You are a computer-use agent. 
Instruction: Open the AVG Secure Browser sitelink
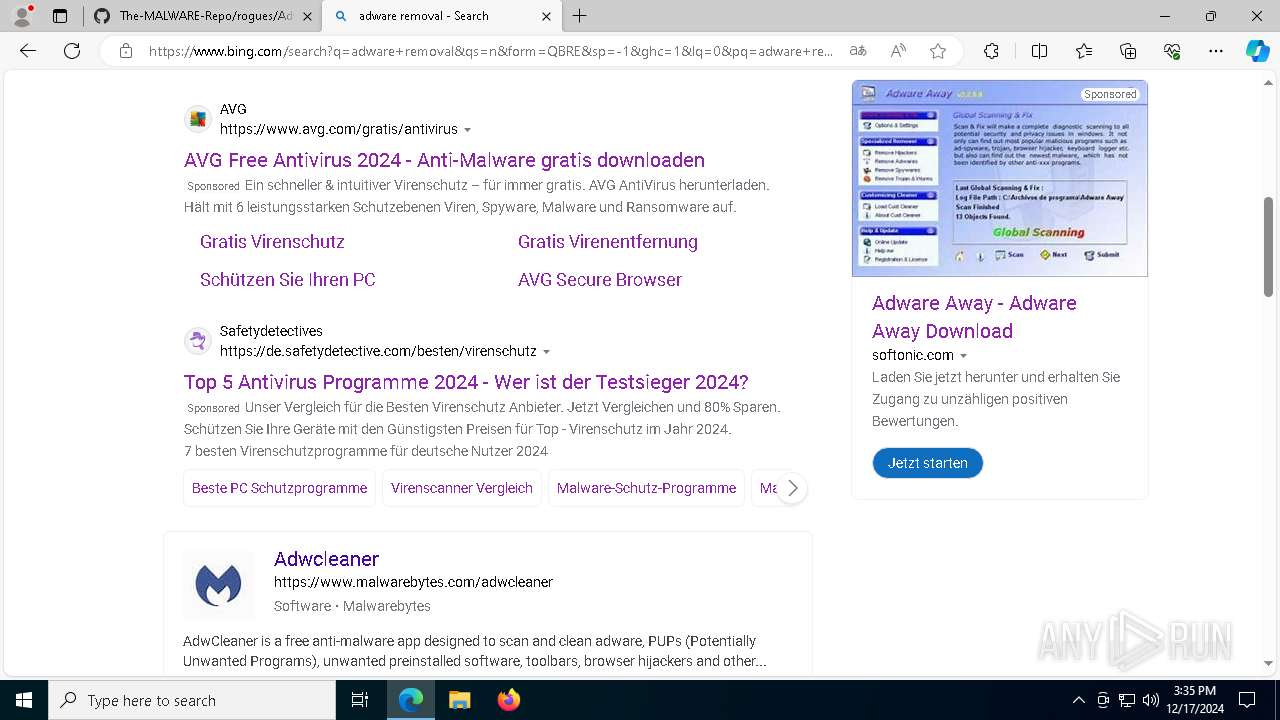click(600, 280)
